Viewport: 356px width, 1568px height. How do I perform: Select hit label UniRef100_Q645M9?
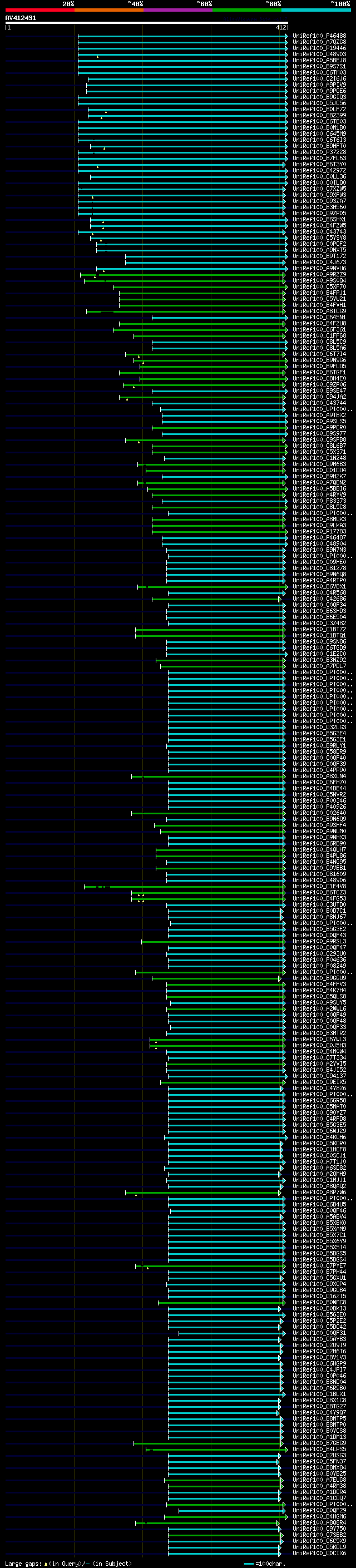tap(319, 134)
